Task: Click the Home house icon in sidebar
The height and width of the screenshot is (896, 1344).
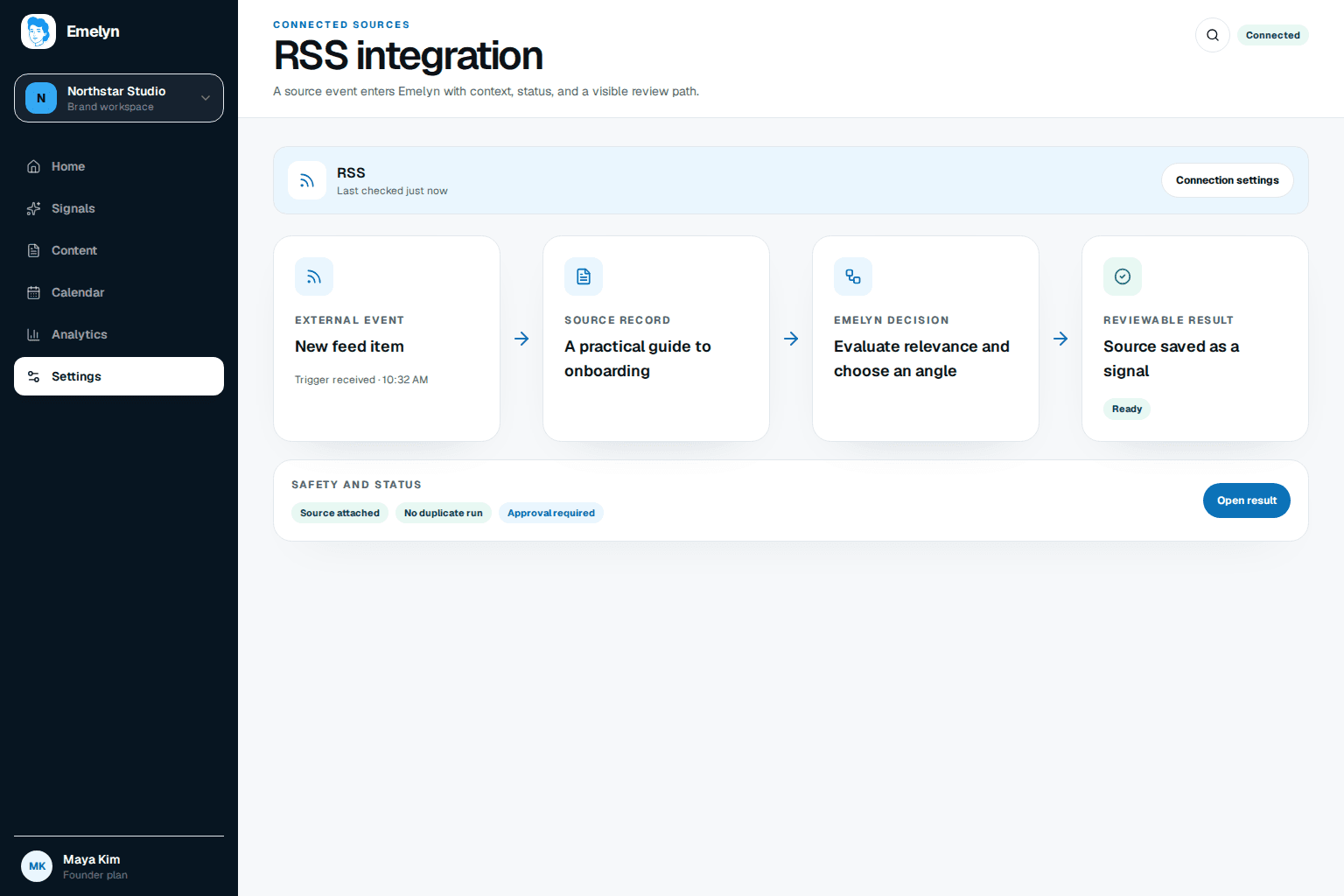Action: [33, 166]
